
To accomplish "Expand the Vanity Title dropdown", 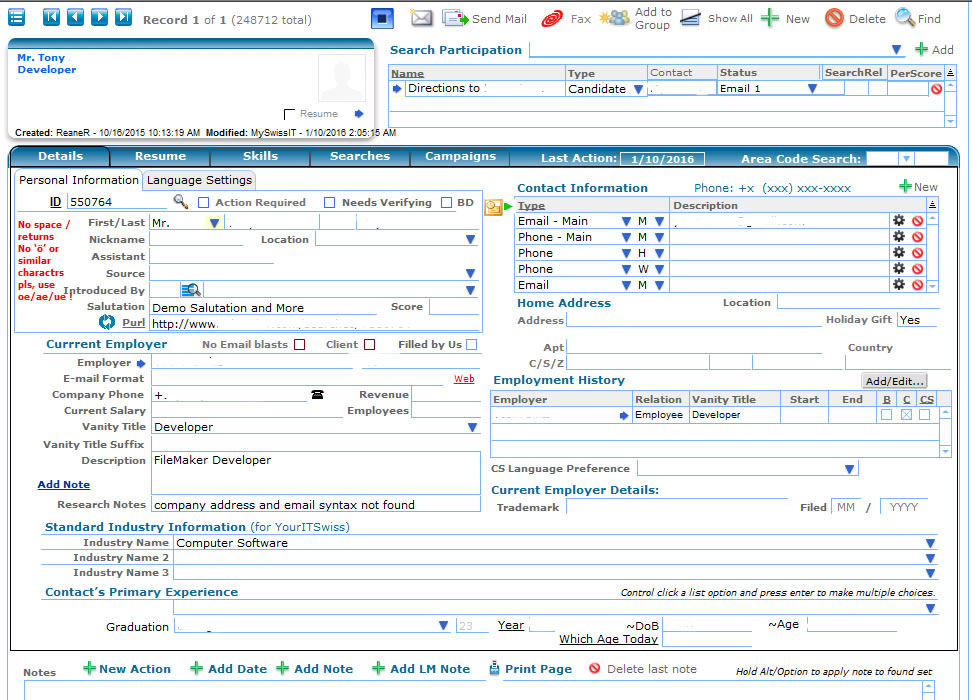I will pos(469,427).
